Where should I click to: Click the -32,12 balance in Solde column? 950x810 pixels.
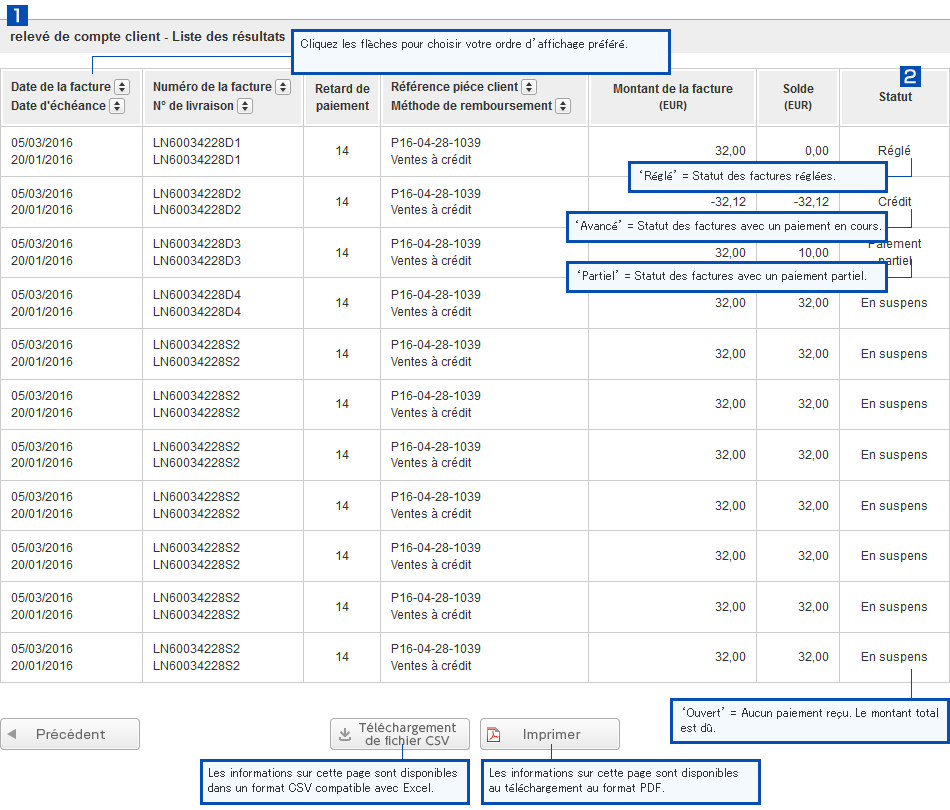[x=811, y=202]
